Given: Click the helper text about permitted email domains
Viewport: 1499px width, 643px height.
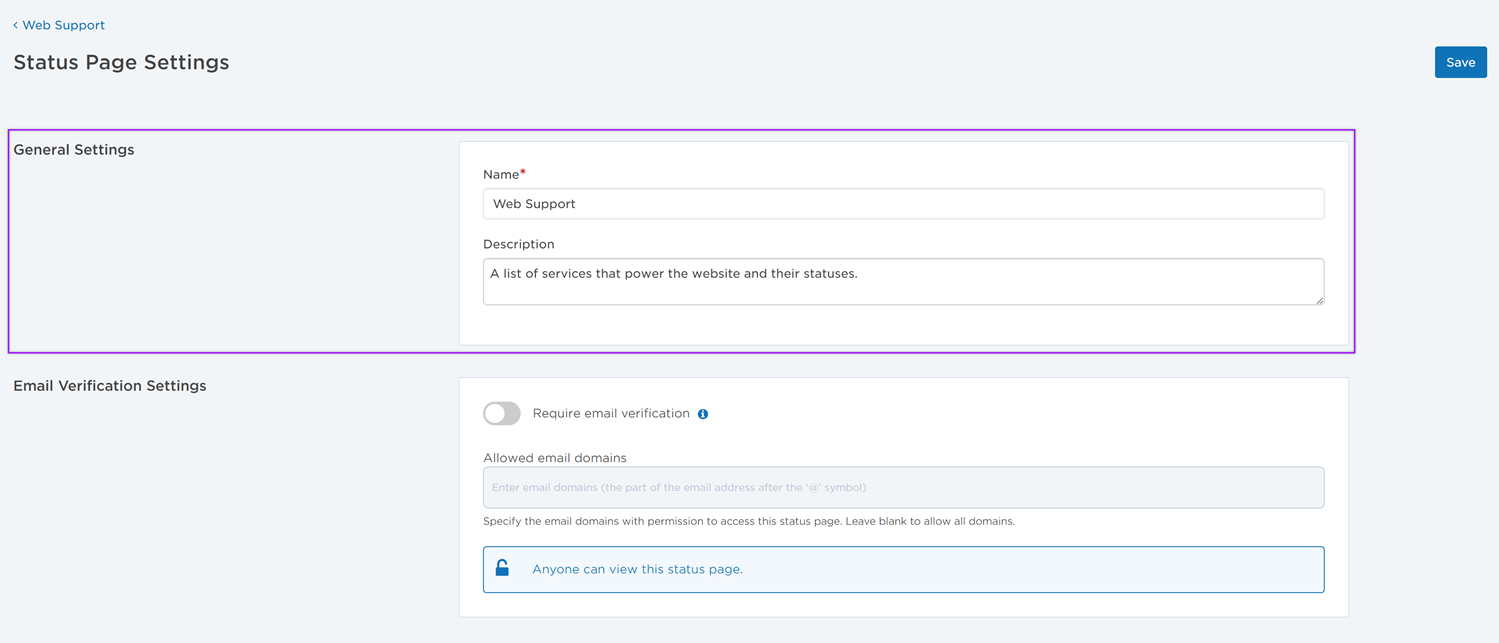Looking at the screenshot, I should (x=748, y=521).
